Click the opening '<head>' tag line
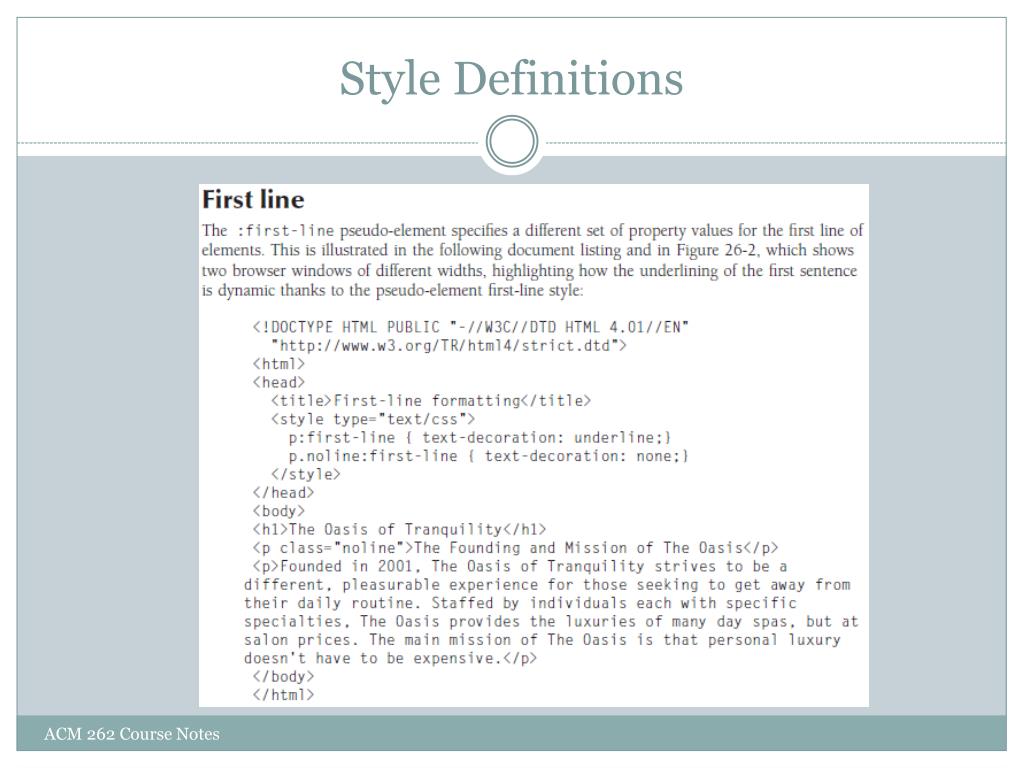The height and width of the screenshot is (768, 1024). (x=279, y=382)
